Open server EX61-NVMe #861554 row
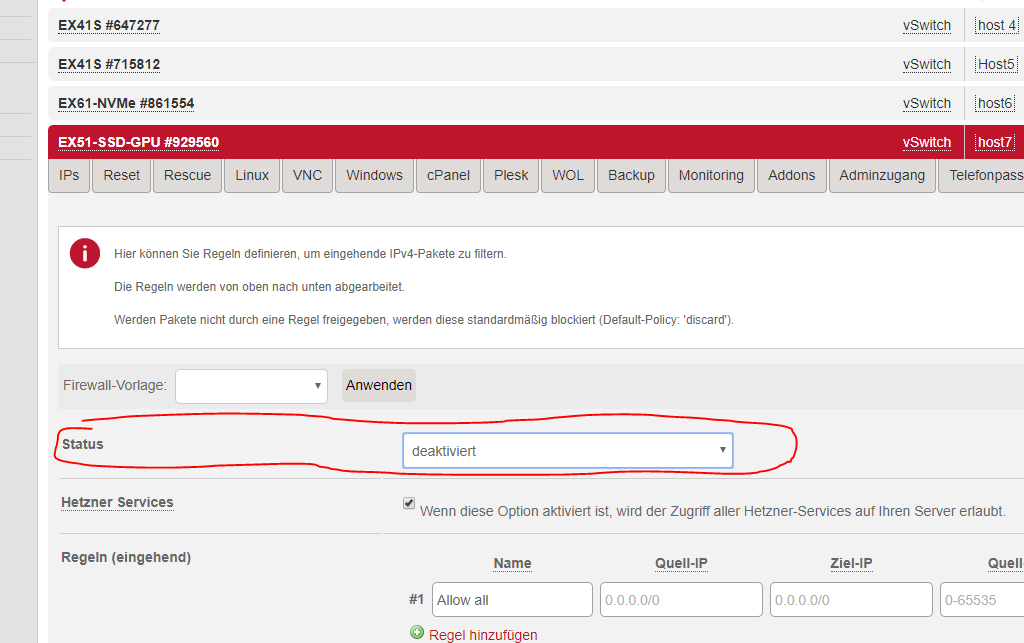This screenshot has width=1024, height=643. point(126,103)
